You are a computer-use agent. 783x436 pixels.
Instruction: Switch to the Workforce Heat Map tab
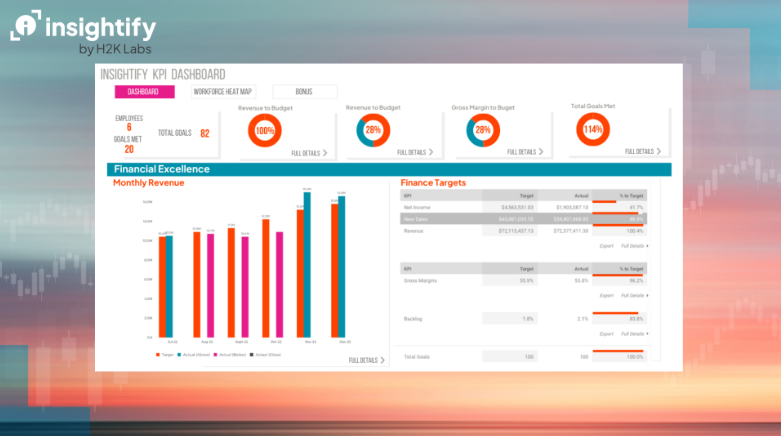coord(223,91)
